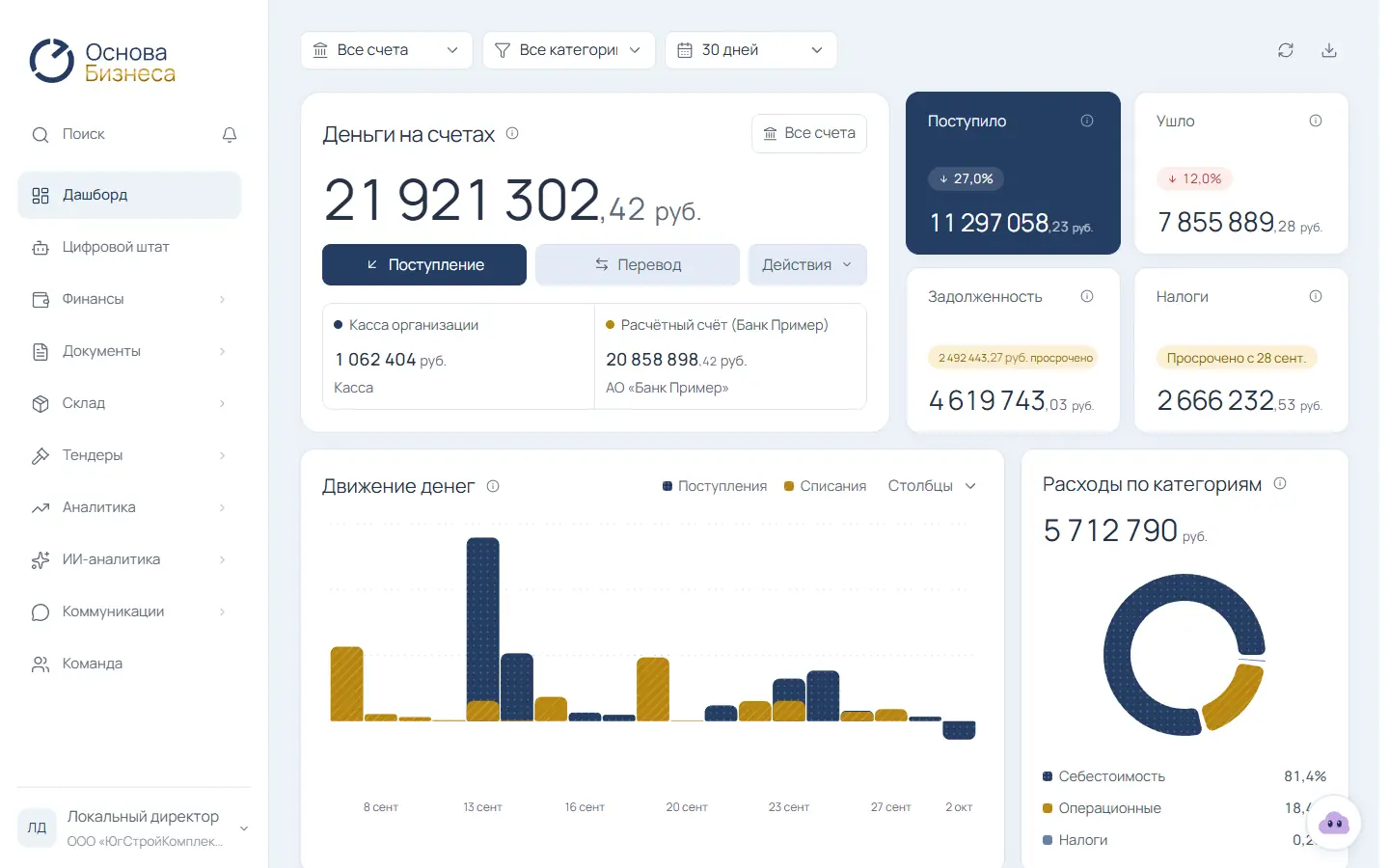
Task: Click the refresh icon at top right
Action: coord(1286,50)
